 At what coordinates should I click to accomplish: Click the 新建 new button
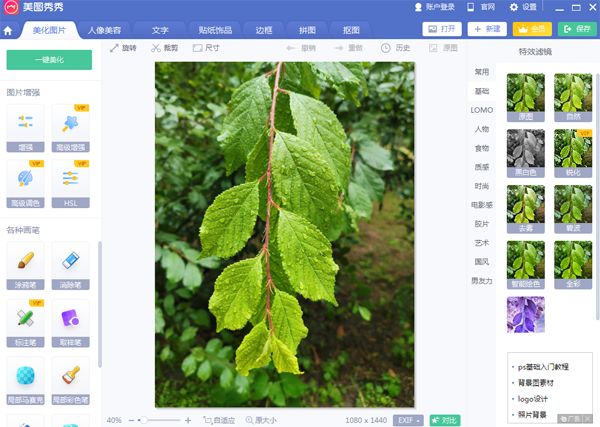click(x=487, y=29)
